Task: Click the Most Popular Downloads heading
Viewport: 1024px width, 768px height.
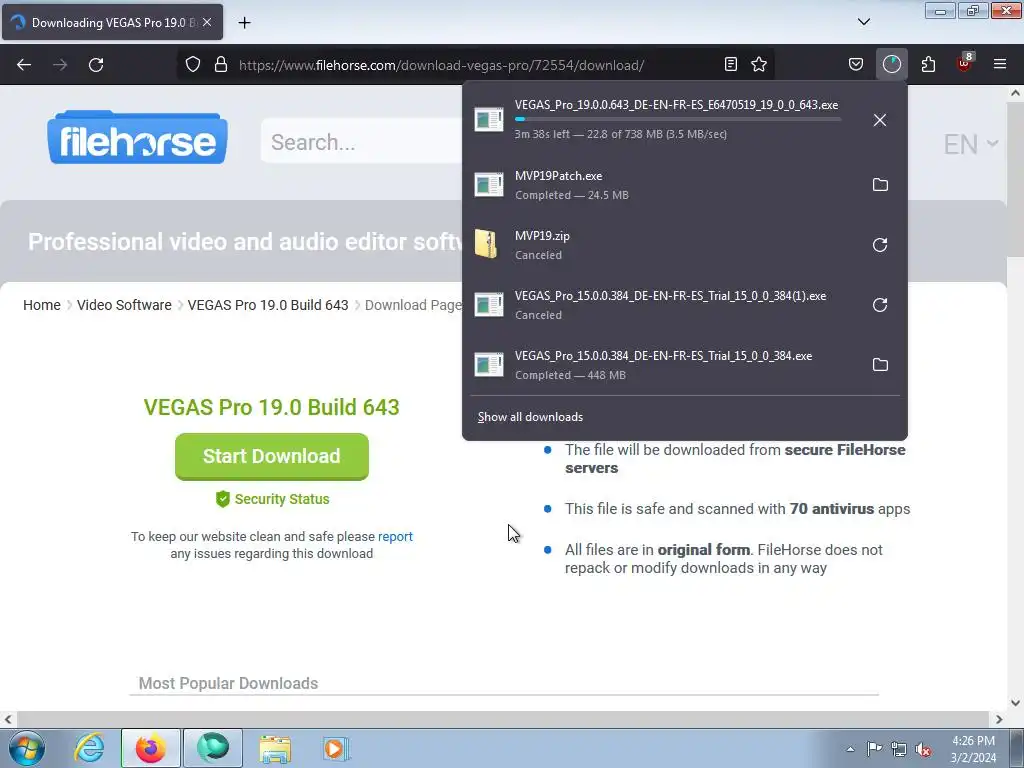Action: pos(229,683)
